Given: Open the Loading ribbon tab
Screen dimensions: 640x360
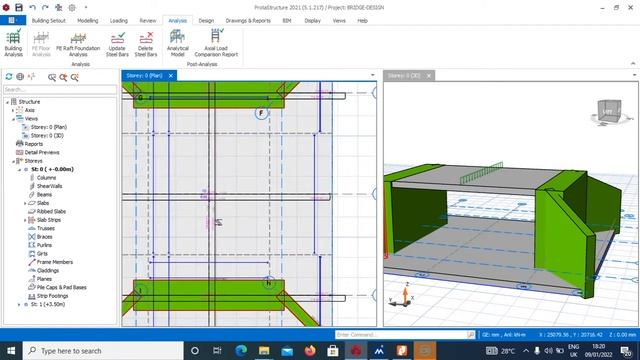Looking at the screenshot, I should (119, 20).
